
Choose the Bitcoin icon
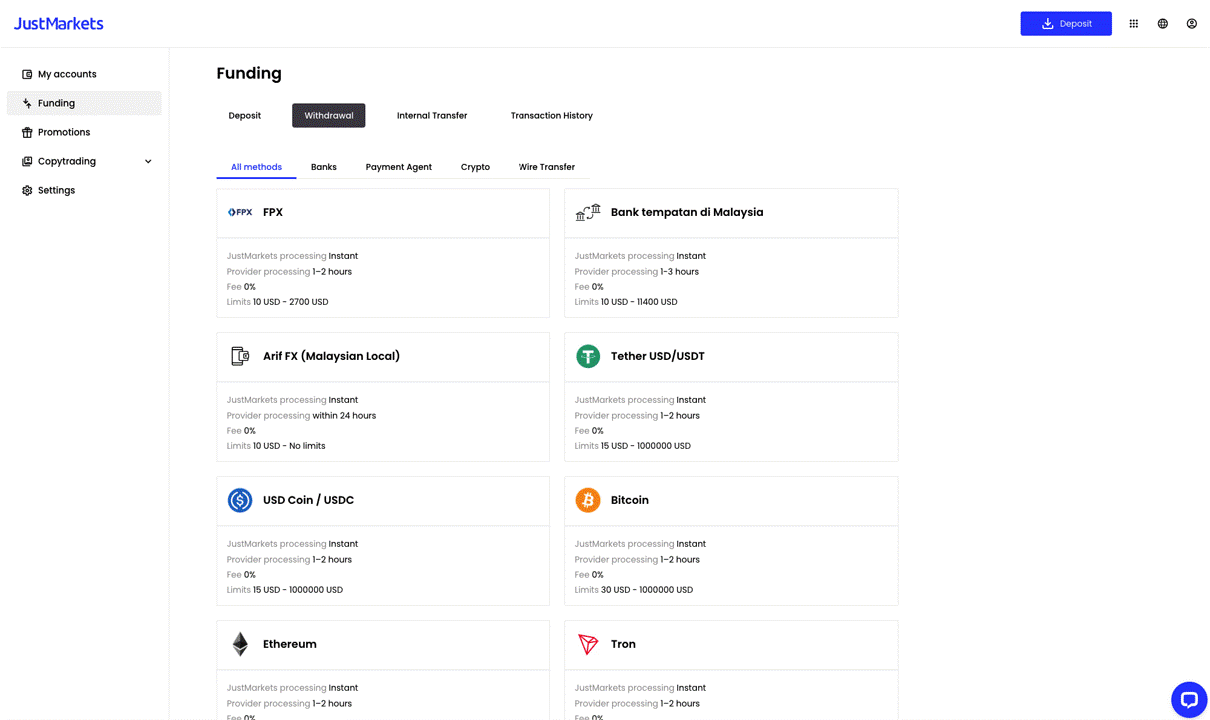click(x=588, y=500)
